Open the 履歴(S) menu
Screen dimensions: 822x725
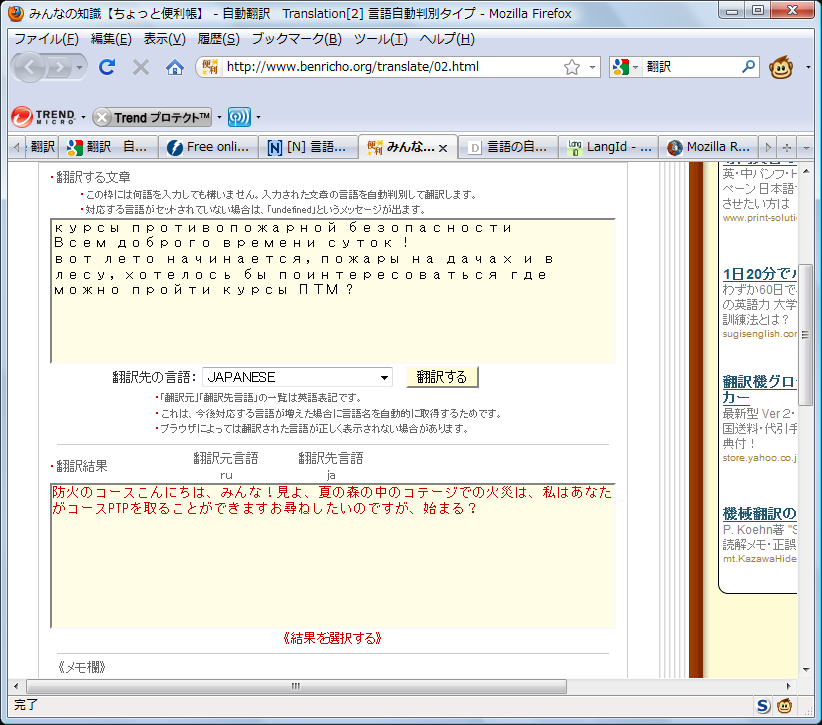pos(219,39)
